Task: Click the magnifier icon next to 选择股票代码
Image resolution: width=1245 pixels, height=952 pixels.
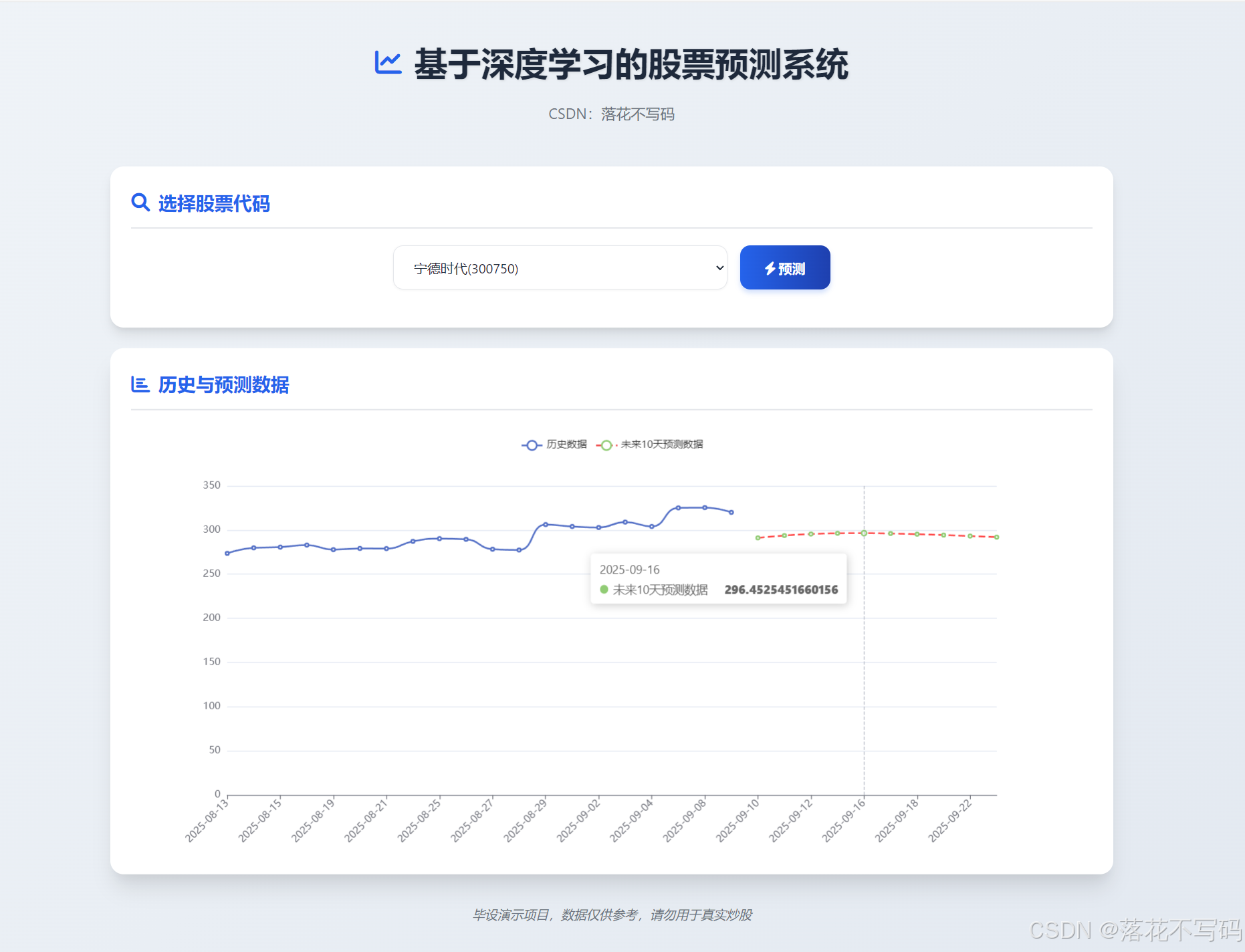Action: (140, 202)
